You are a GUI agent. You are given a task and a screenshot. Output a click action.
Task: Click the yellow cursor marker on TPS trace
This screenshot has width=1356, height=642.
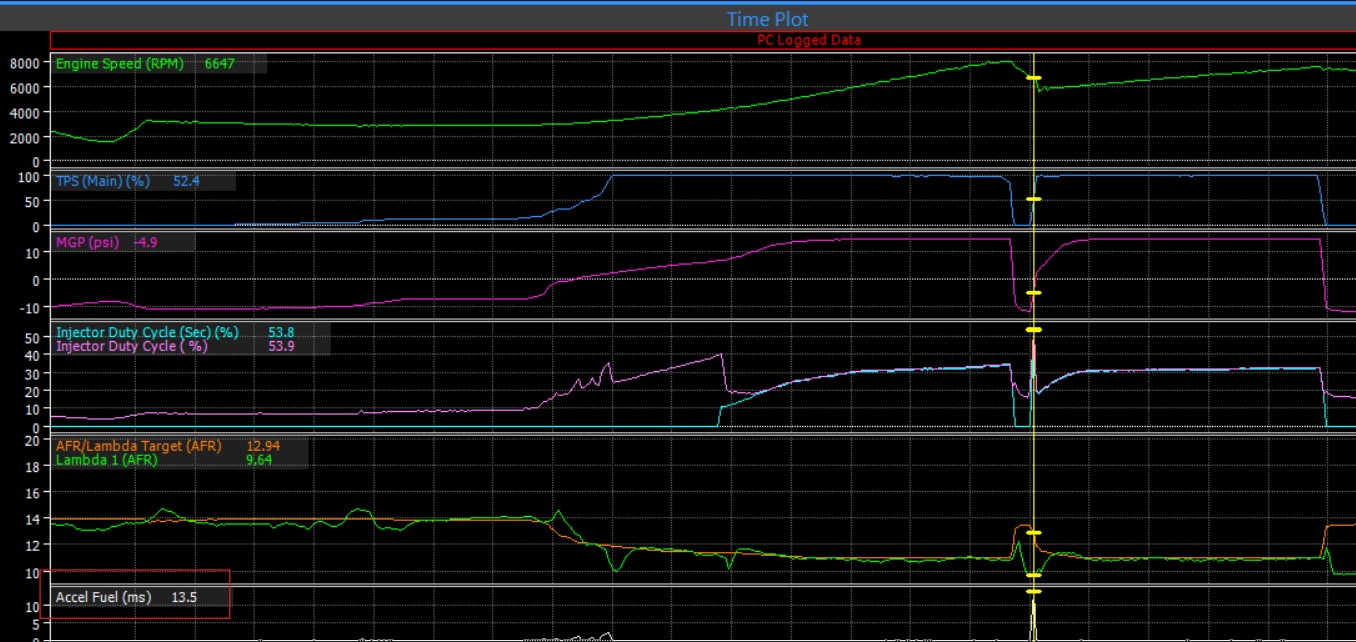pos(1034,200)
